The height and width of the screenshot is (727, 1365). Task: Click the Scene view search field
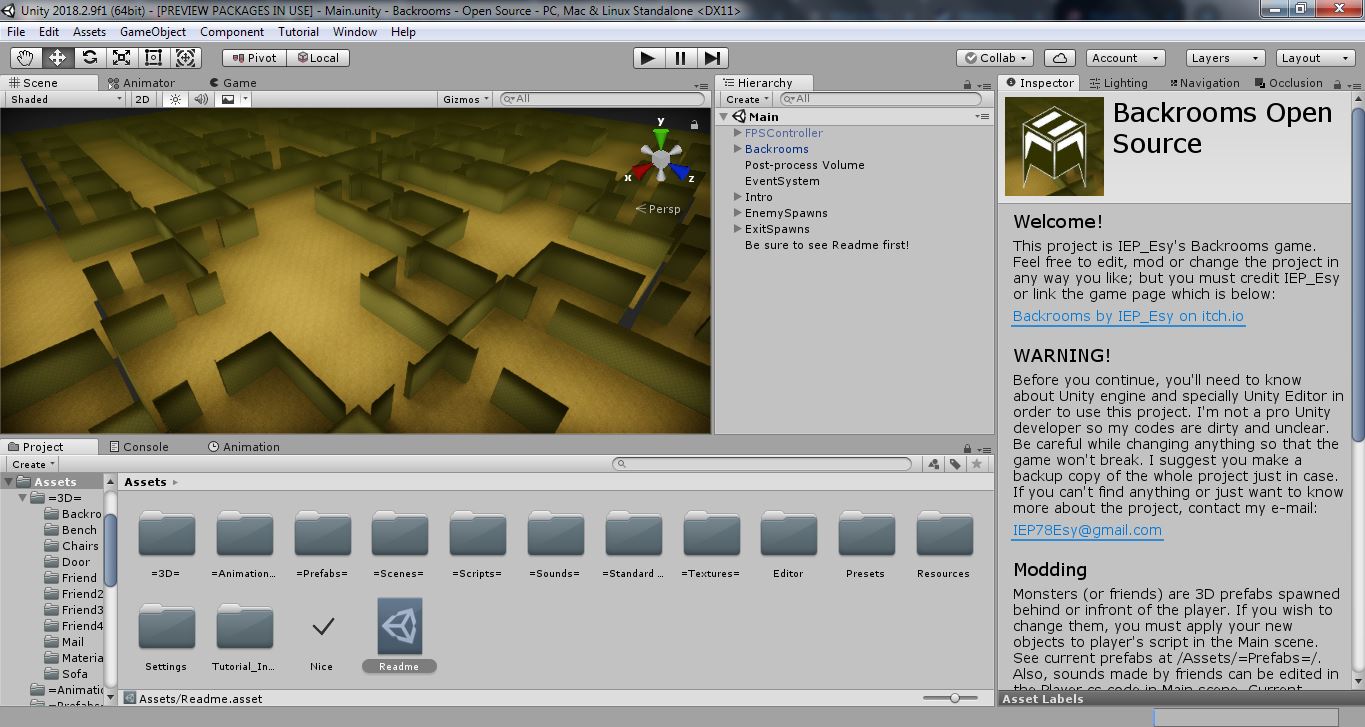603,99
